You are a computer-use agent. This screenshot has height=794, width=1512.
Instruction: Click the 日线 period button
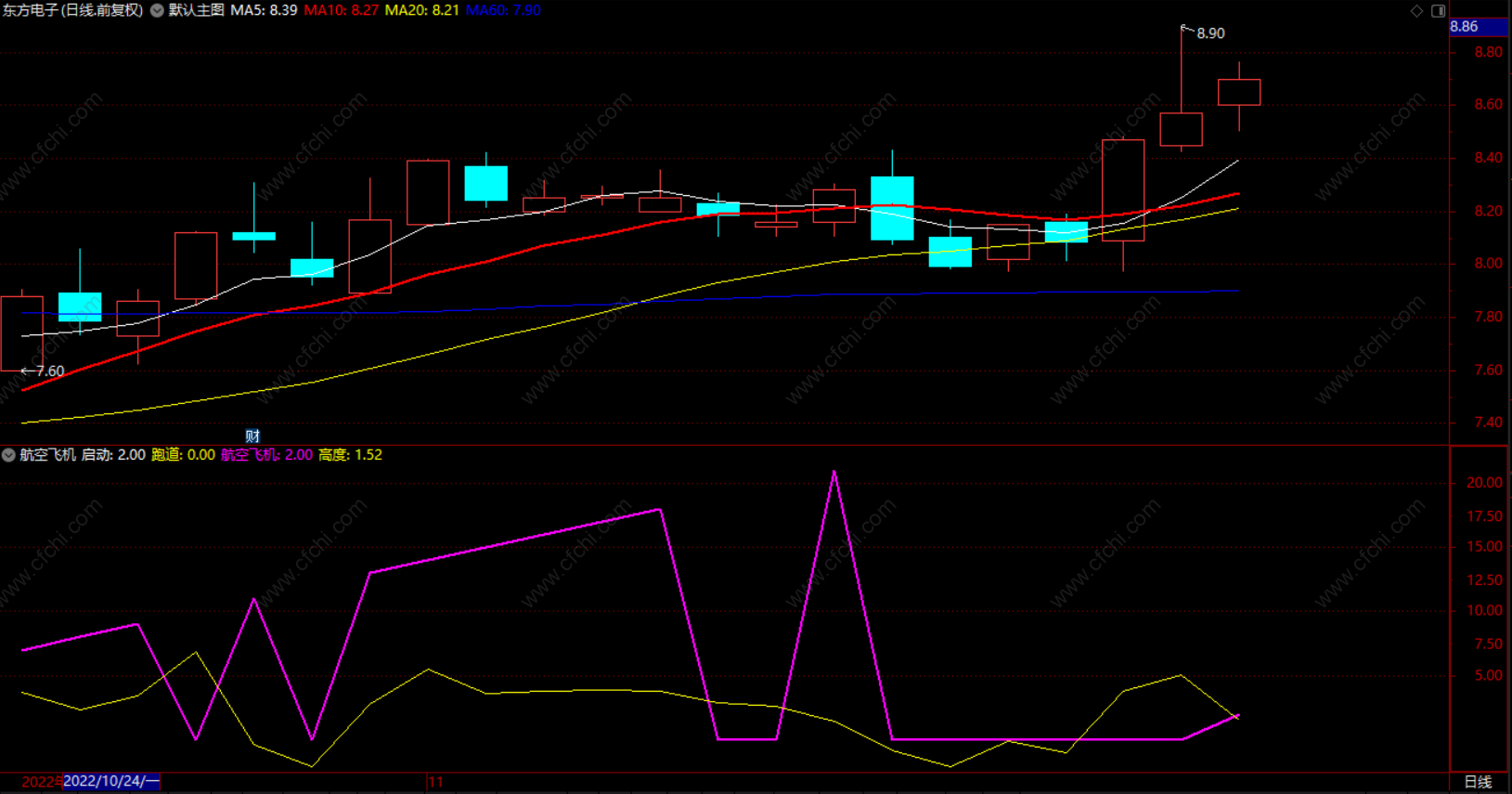click(x=1478, y=782)
